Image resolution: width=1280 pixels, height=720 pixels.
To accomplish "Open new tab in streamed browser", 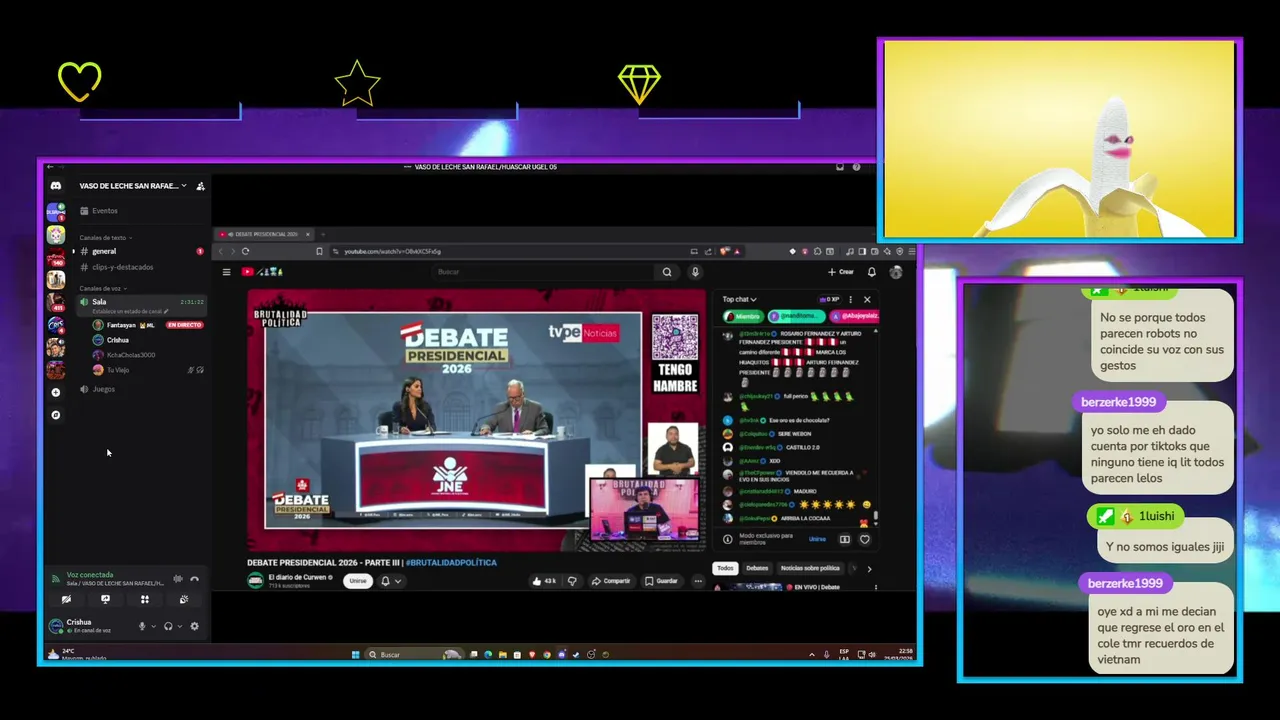I will [322, 234].
